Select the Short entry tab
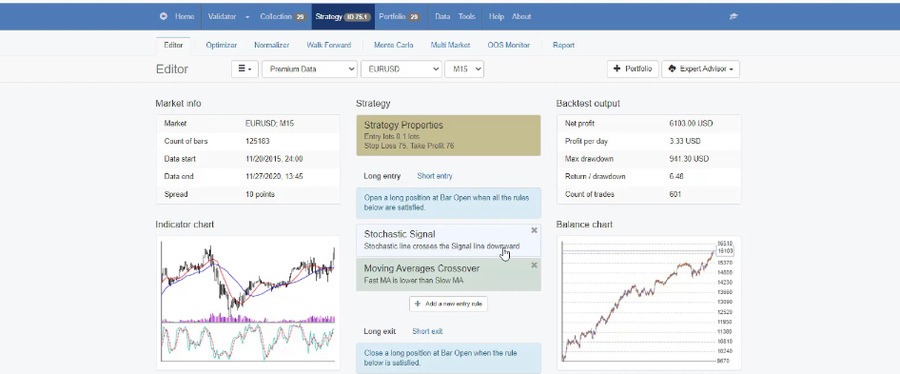 click(x=435, y=176)
